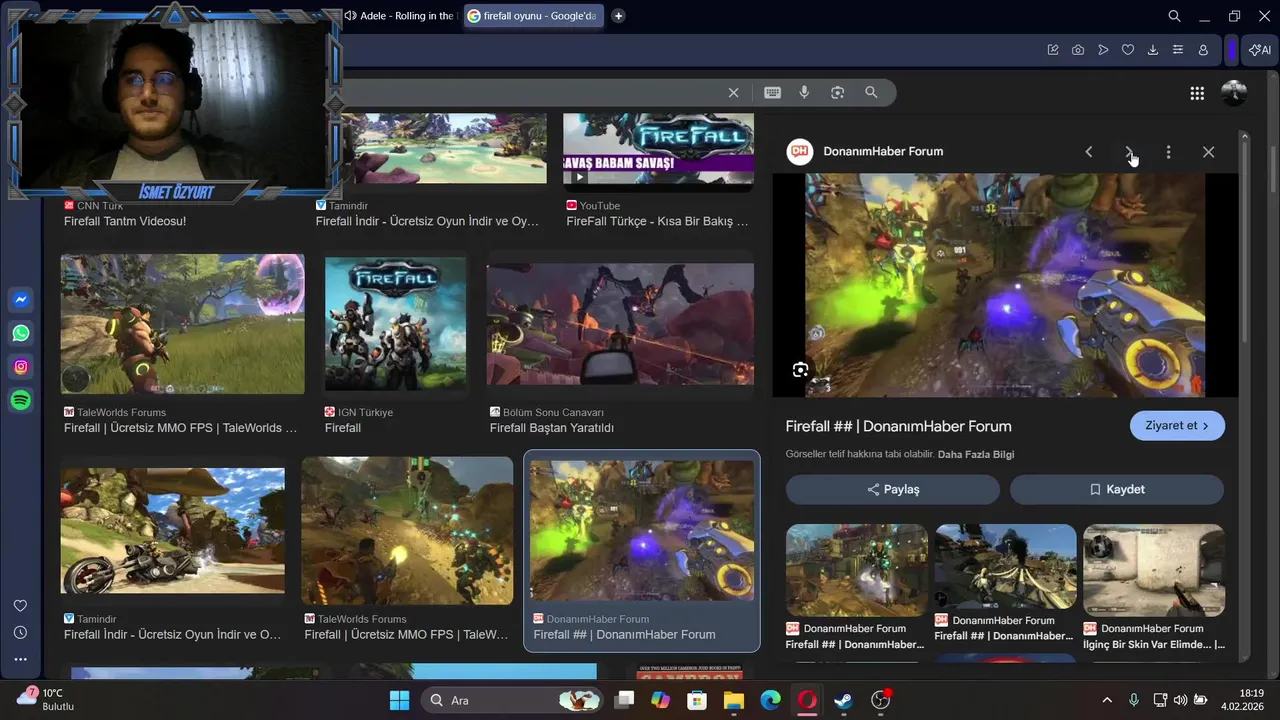1280x720 pixels.
Task: Open the weather widget 10°C Bulutlu
Action: point(45,699)
